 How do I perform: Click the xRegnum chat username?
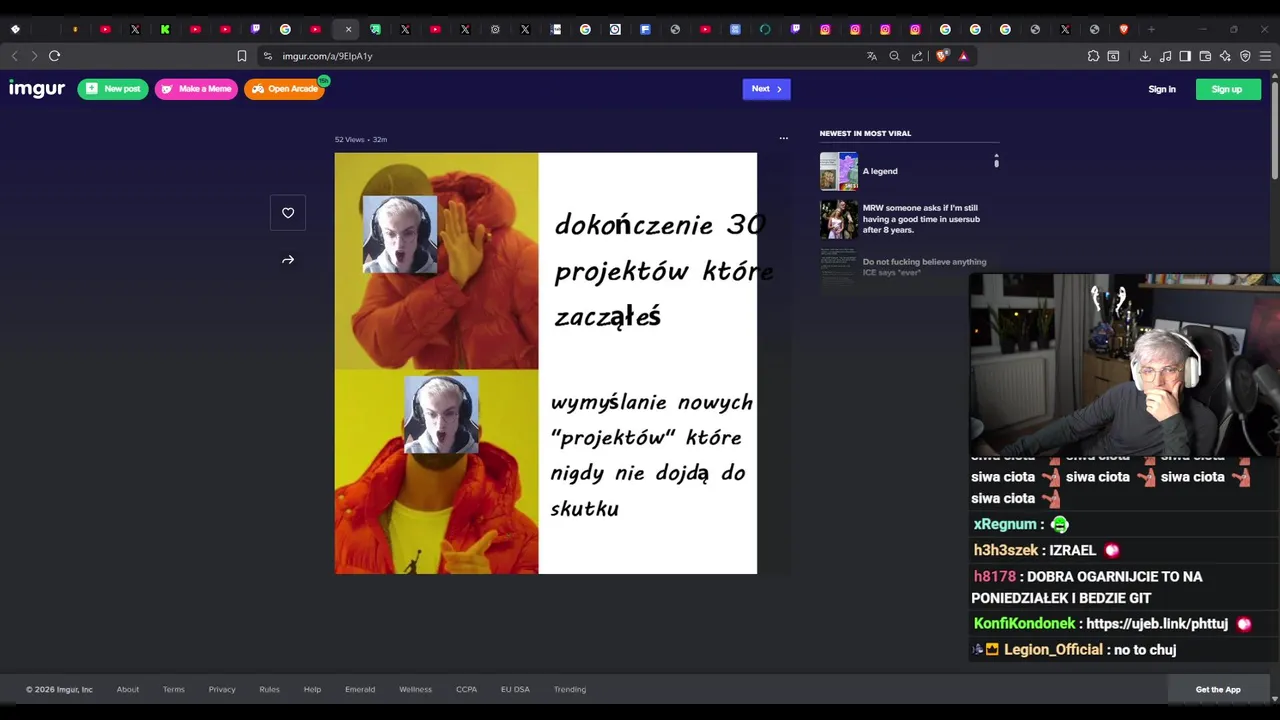(x=1004, y=524)
